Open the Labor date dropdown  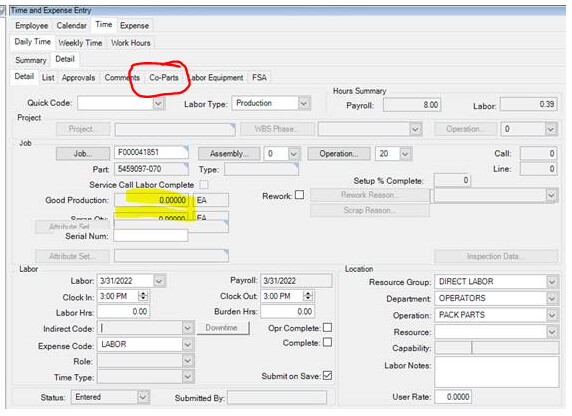pos(159,281)
